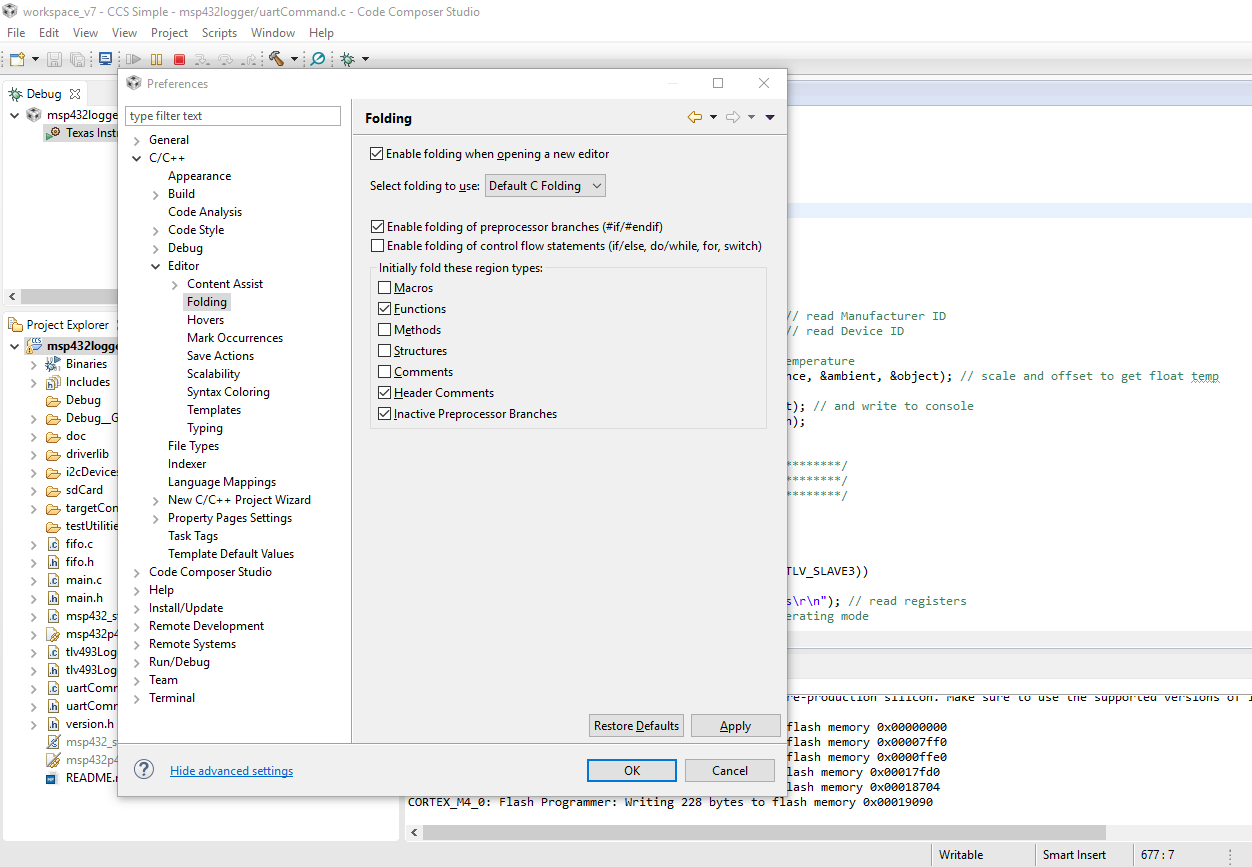Viewport: 1252px width, 867px height.
Task: Click the Forward arrow in Folding page header
Action: 733,117
